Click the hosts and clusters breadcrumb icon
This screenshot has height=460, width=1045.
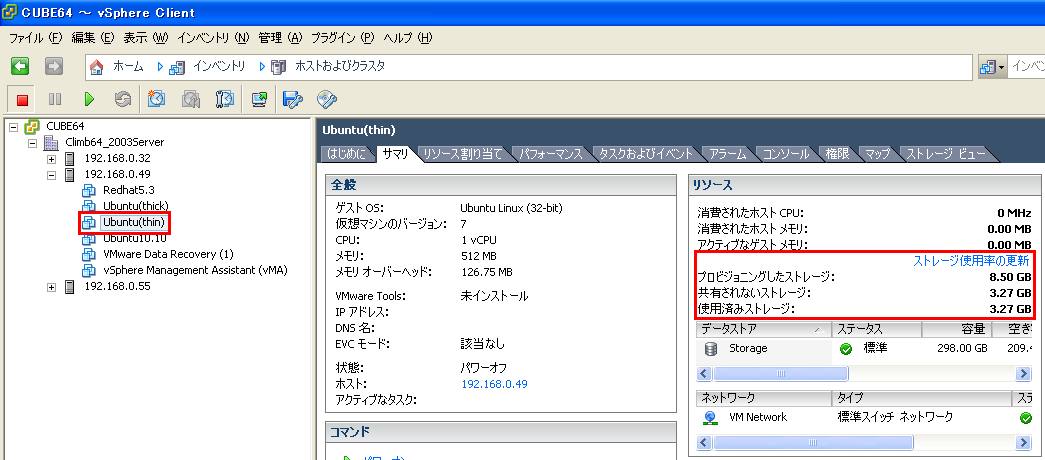[x=279, y=67]
